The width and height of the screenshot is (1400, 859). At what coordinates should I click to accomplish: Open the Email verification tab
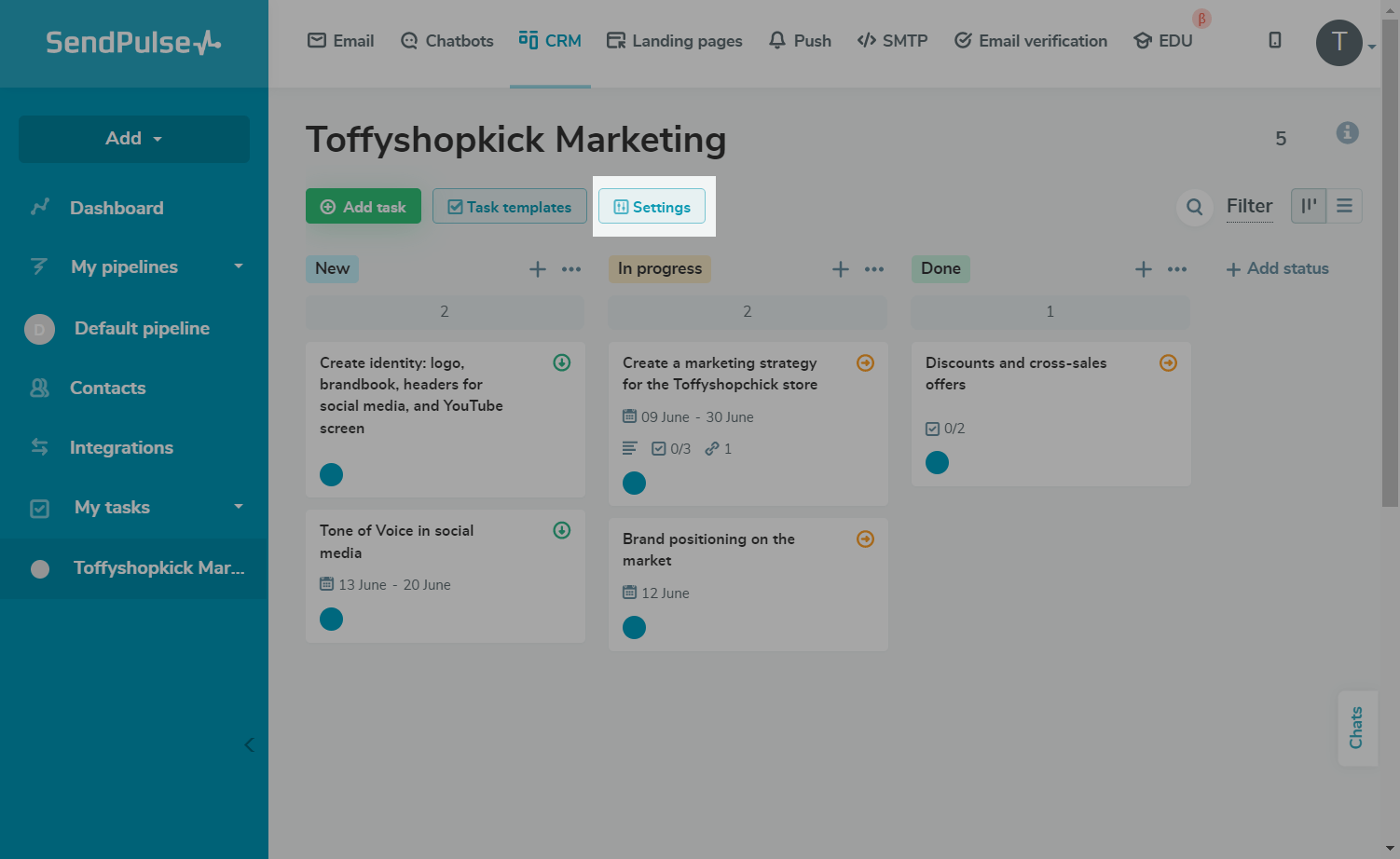click(1031, 41)
